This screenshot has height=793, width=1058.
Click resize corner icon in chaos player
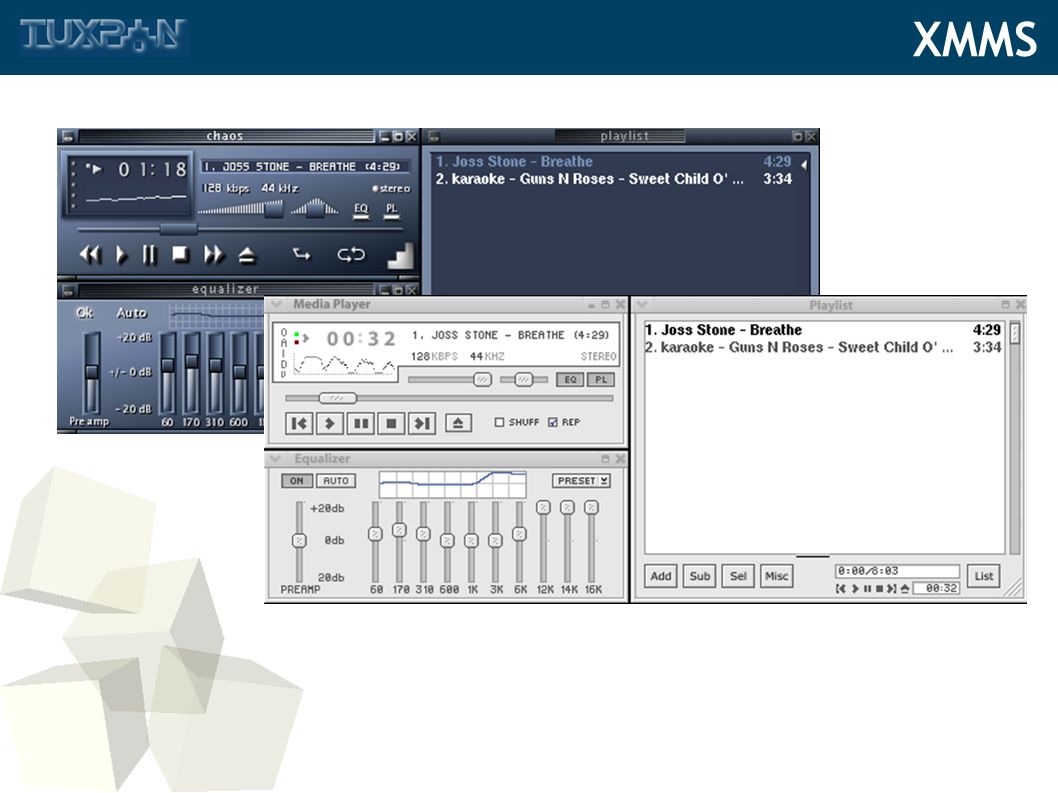pos(400,256)
